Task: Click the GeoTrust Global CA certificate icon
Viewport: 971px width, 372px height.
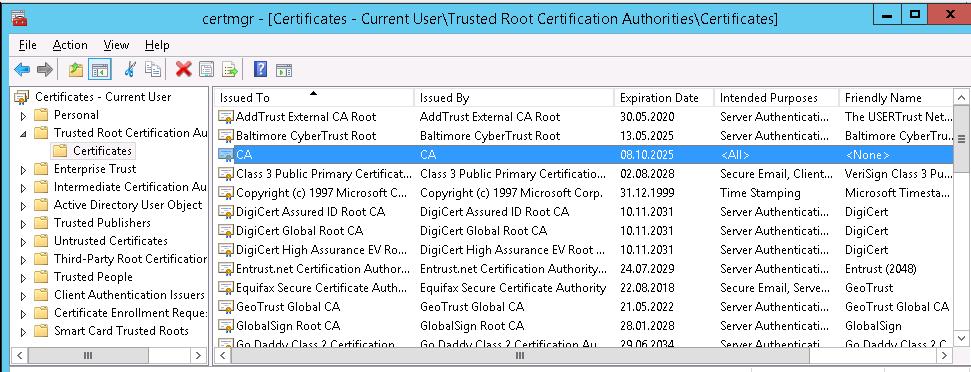Action: click(x=226, y=306)
